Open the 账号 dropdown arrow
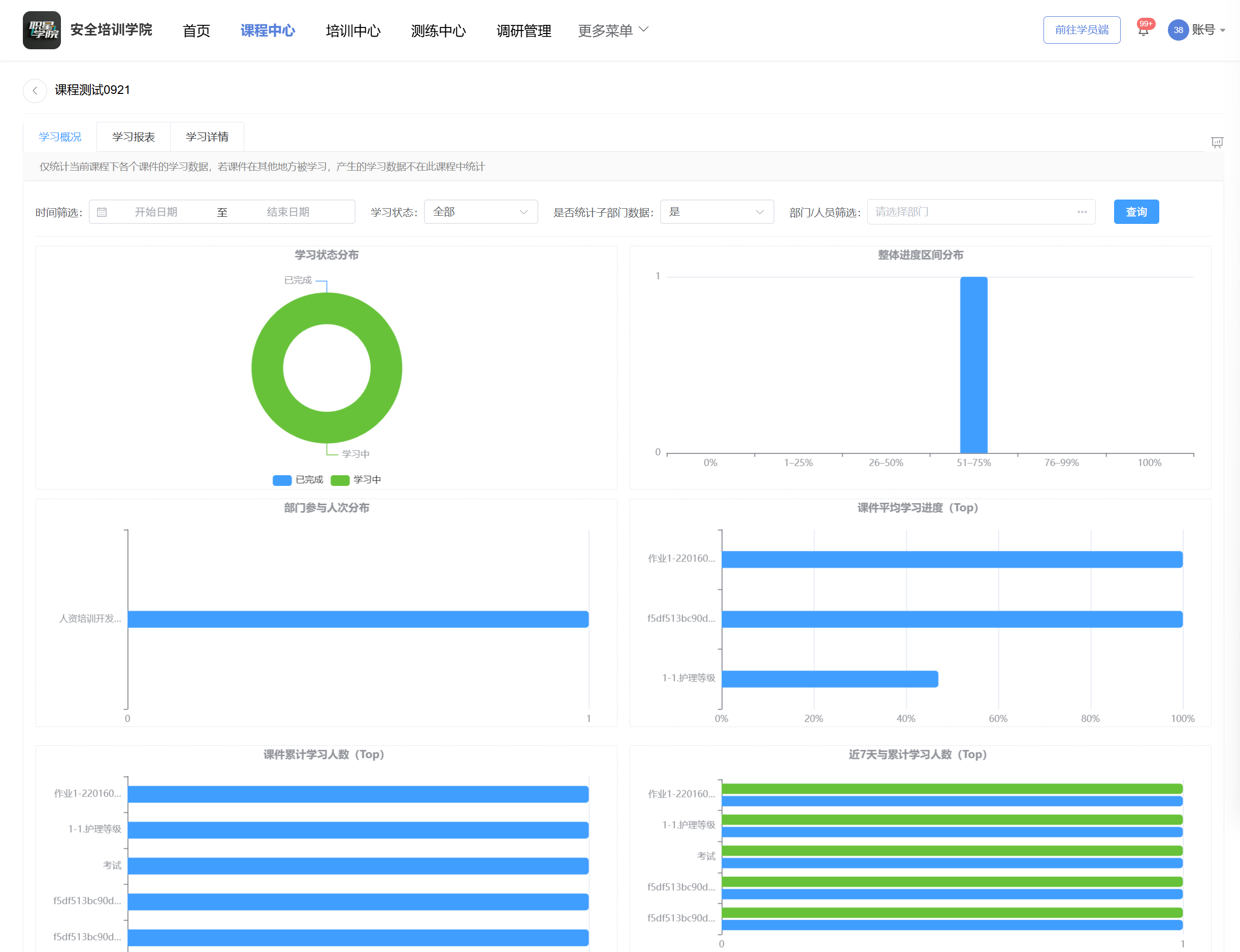Viewport: 1240px width, 952px height. point(1222,30)
